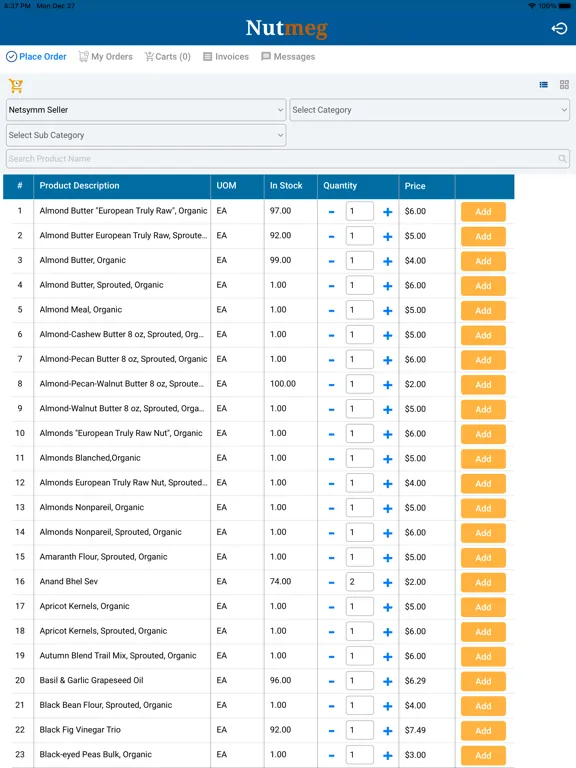Sort by Price column header
Image resolution: width=576 pixels, height=768 pixels.
coord(415,186)
